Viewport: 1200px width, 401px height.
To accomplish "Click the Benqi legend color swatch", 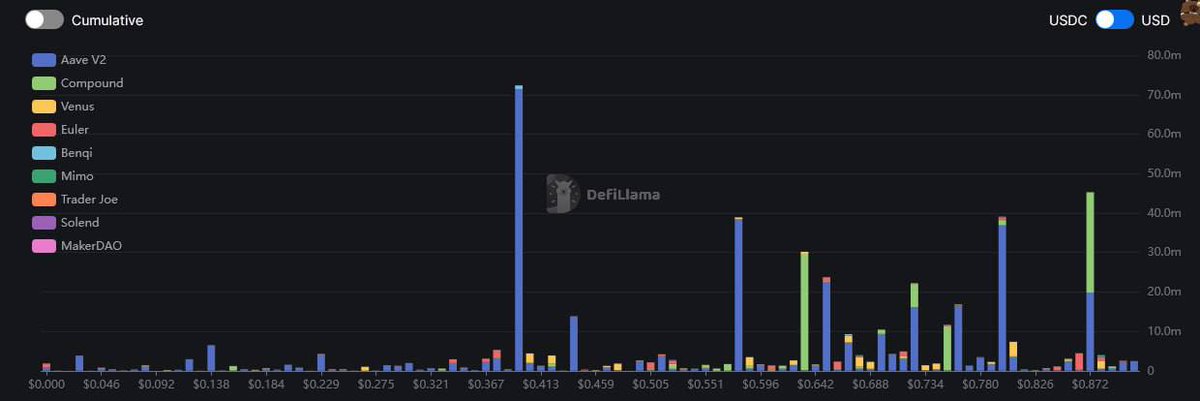I will pyautogui.click(x=44, y=153).
